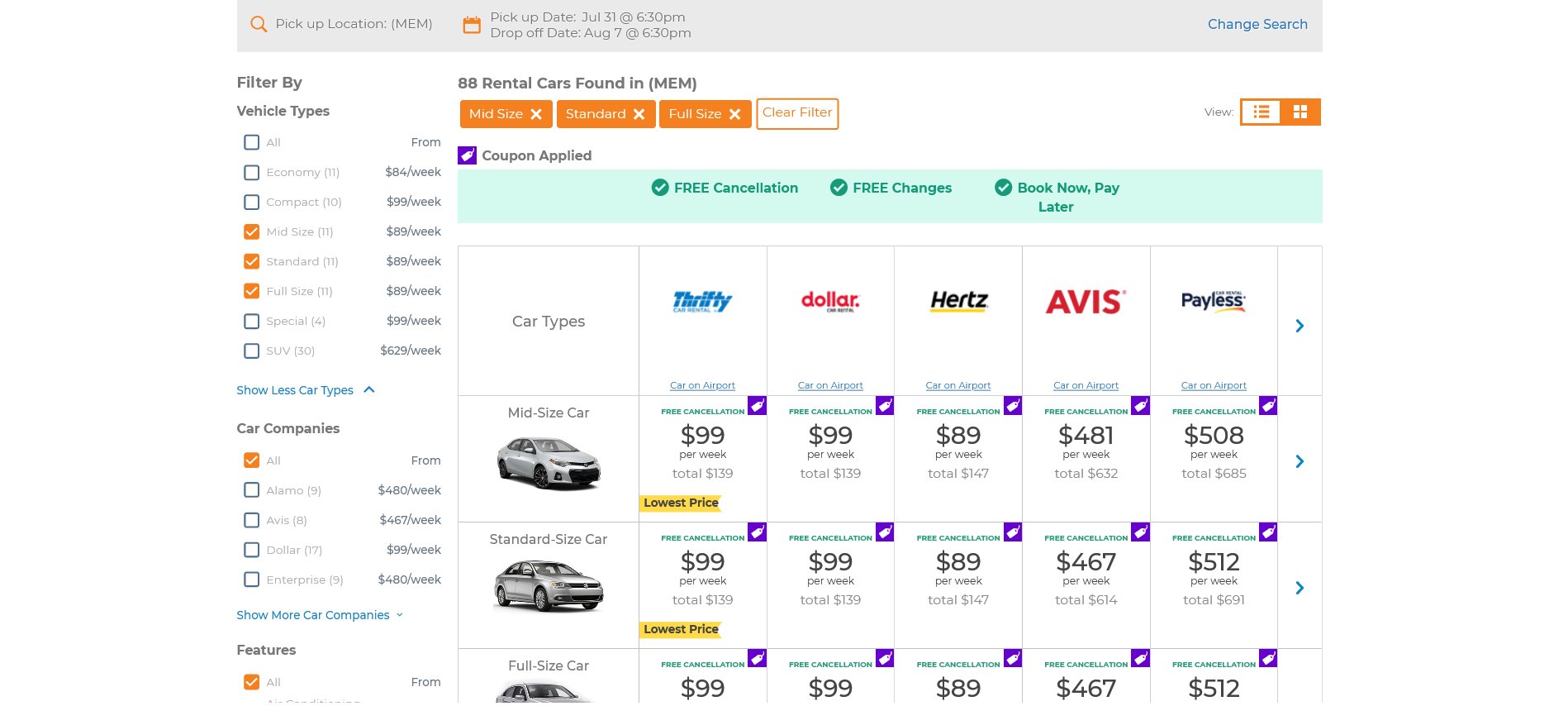Click the Thrifty company logo
Viewport: 1568px width, 706px height.
tap(703, 301)
